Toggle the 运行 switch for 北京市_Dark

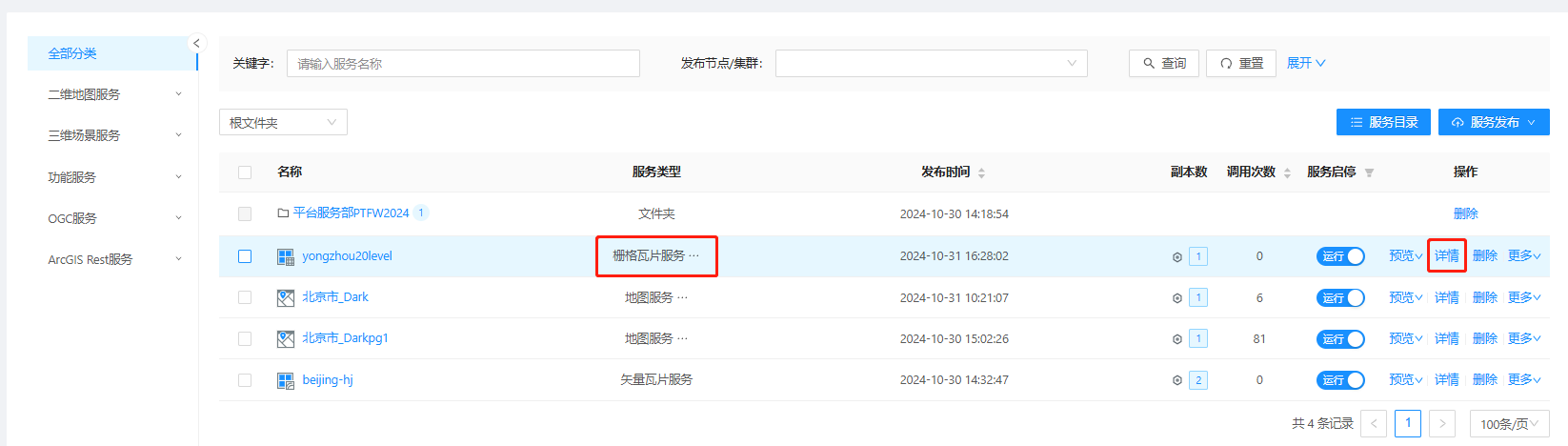1340,298
